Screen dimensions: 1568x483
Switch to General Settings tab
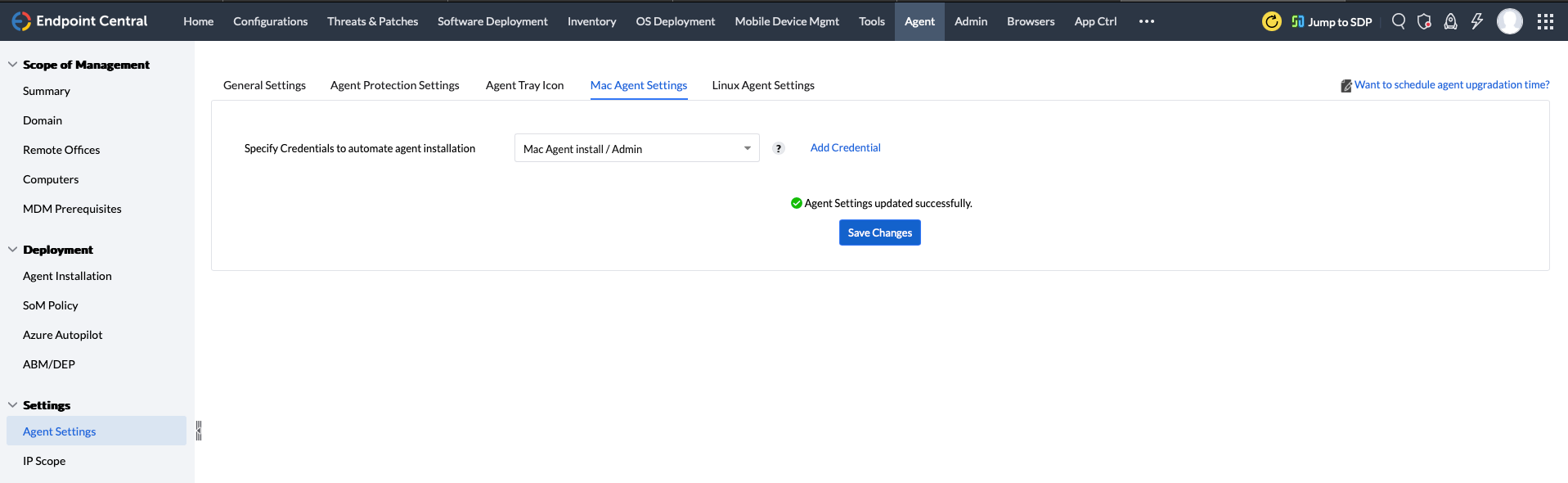(x=265, y=85)
